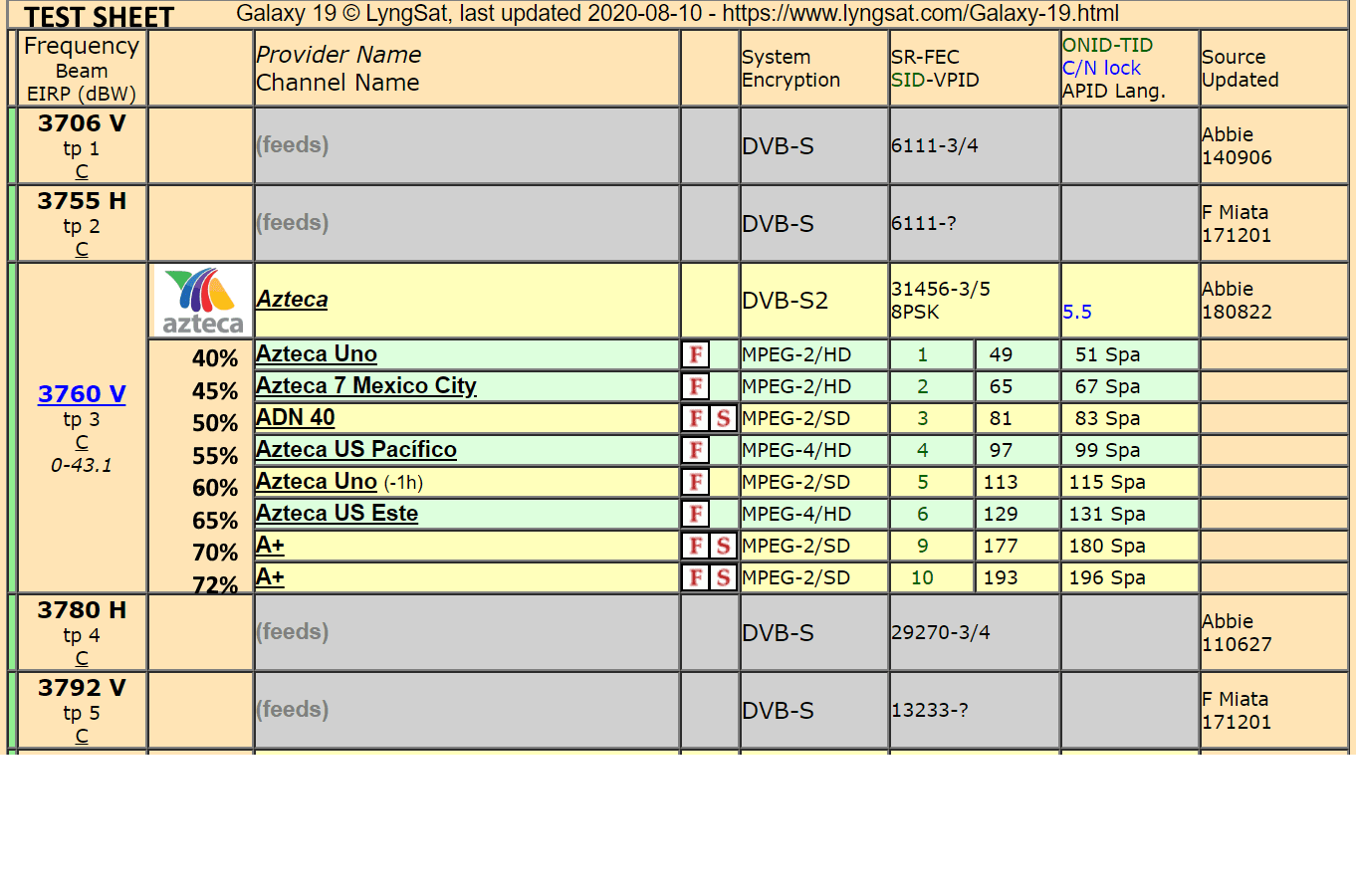Click the F icon beside Azteca US Pacífico
Image resolution: width=1356 pixels, height=896 pixels.
[x=695, y=450]
